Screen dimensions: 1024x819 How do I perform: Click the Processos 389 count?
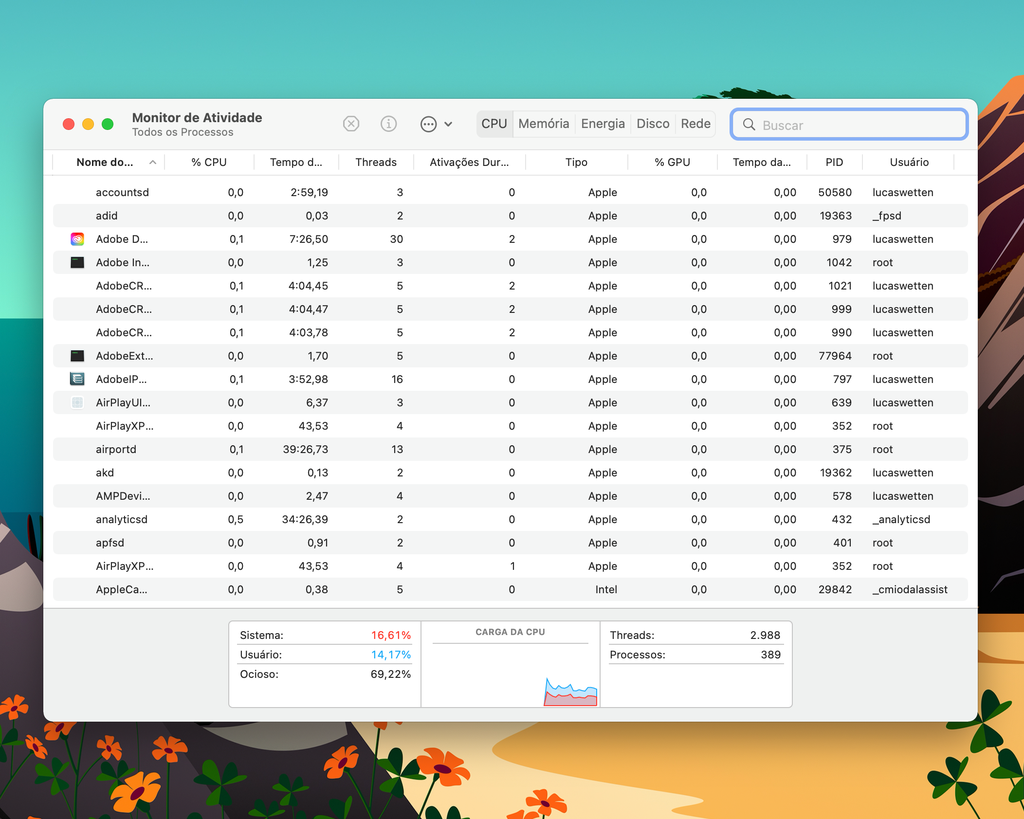tap(771, 654)
